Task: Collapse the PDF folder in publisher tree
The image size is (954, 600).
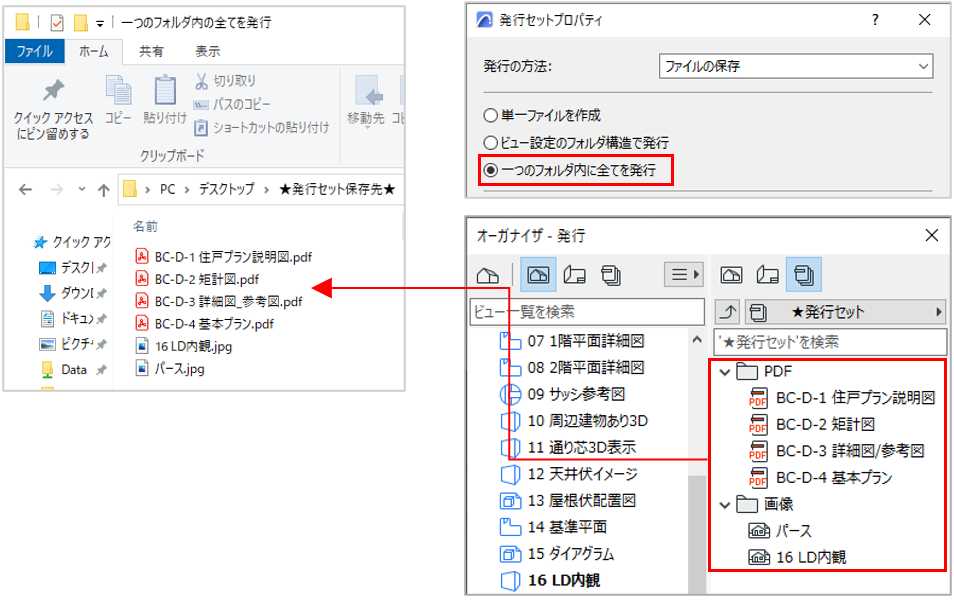Action: (725, 372)
